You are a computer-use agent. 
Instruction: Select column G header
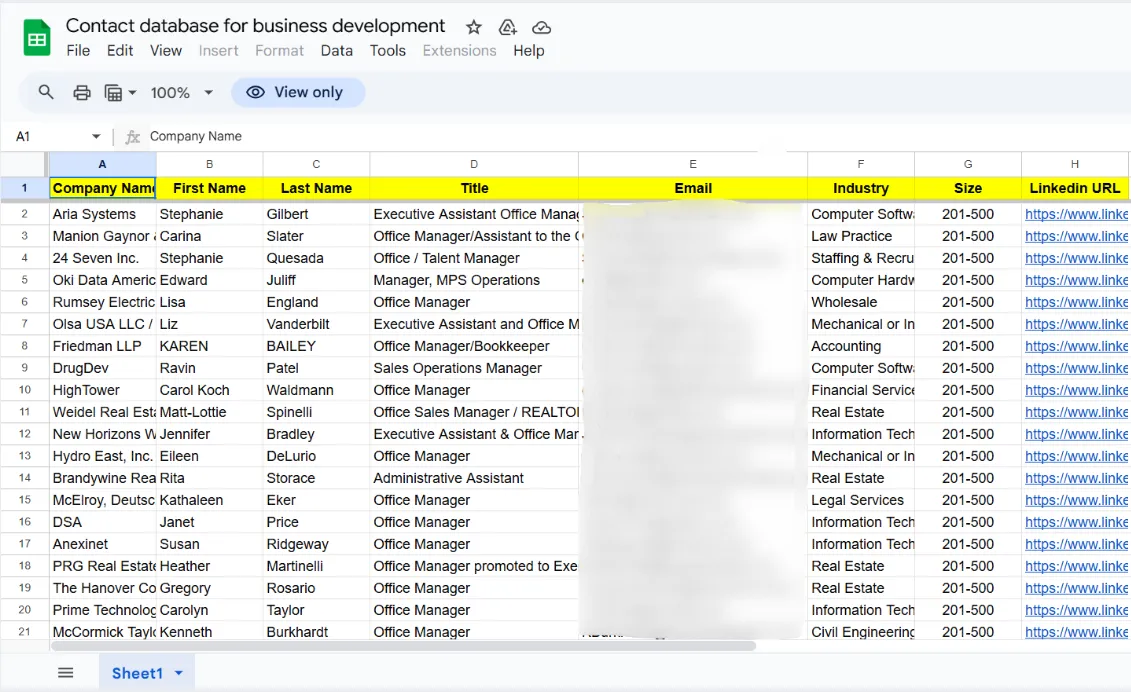968,165
